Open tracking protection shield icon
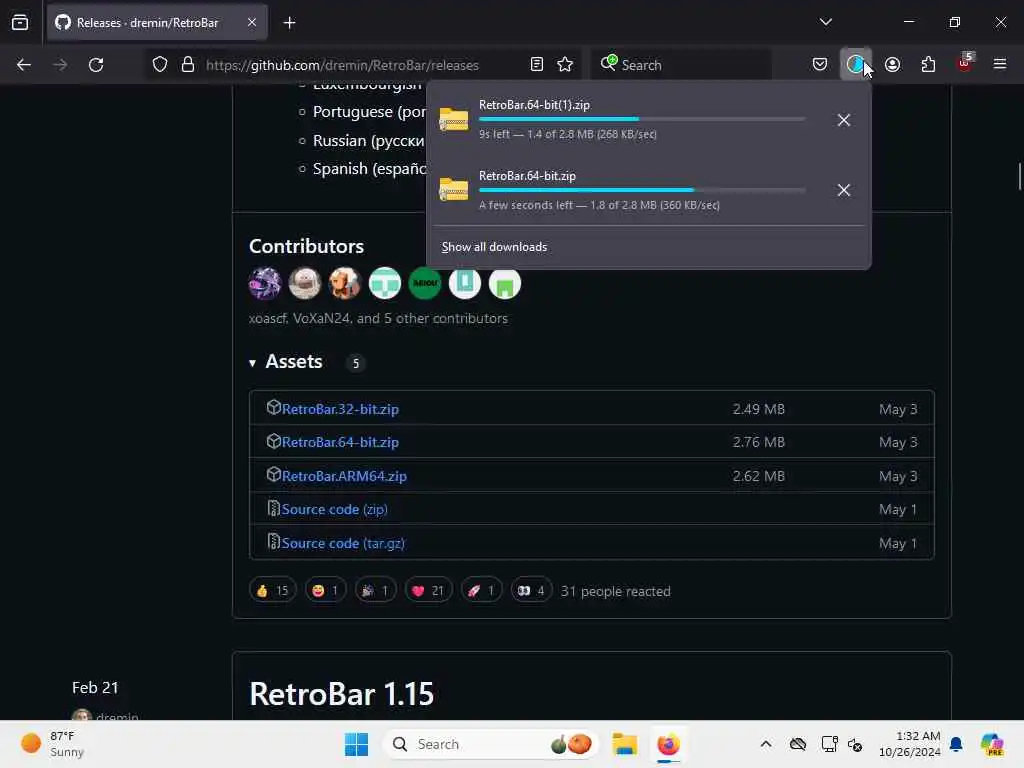Viewport: 1024px width, 768px height. [159, 65]
